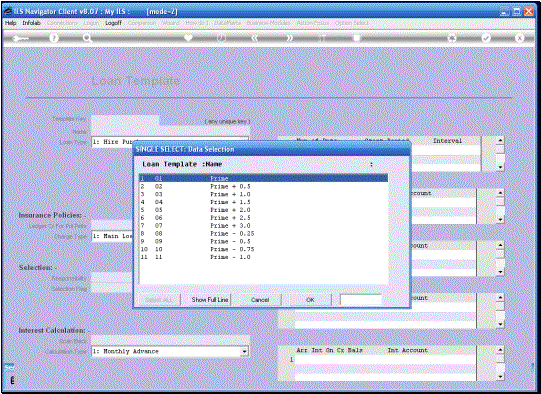Open the Companion menu

point(142,23)
